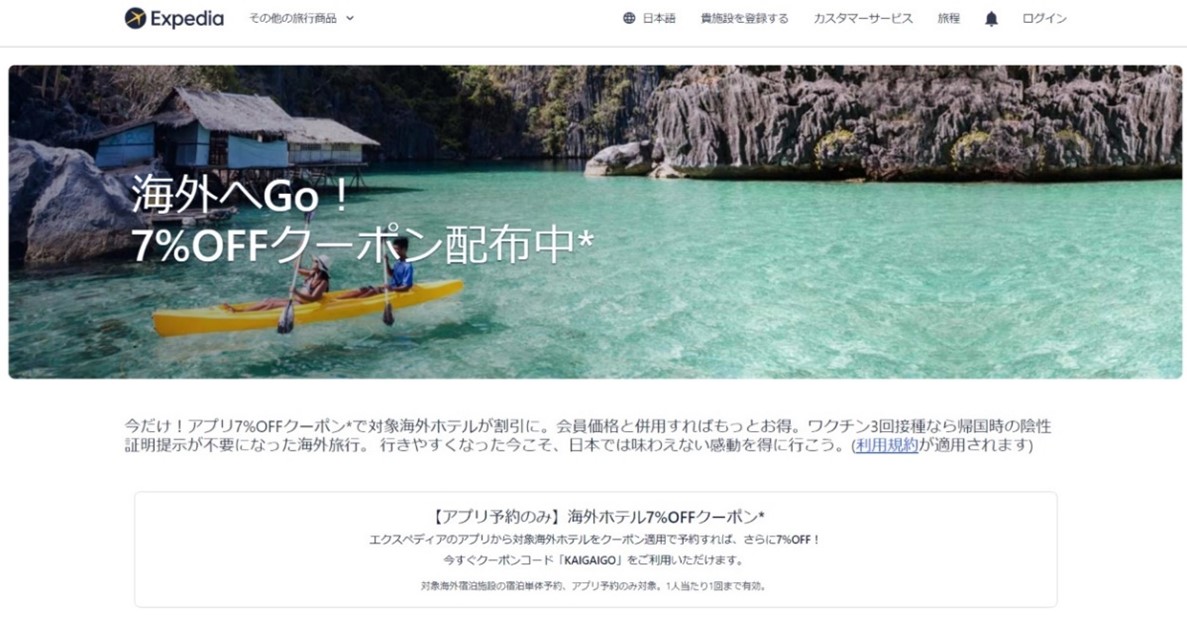This screenshot has width=1187, height=628.
Task: Go to カスタマーサービス page
Action: (863, 18)
